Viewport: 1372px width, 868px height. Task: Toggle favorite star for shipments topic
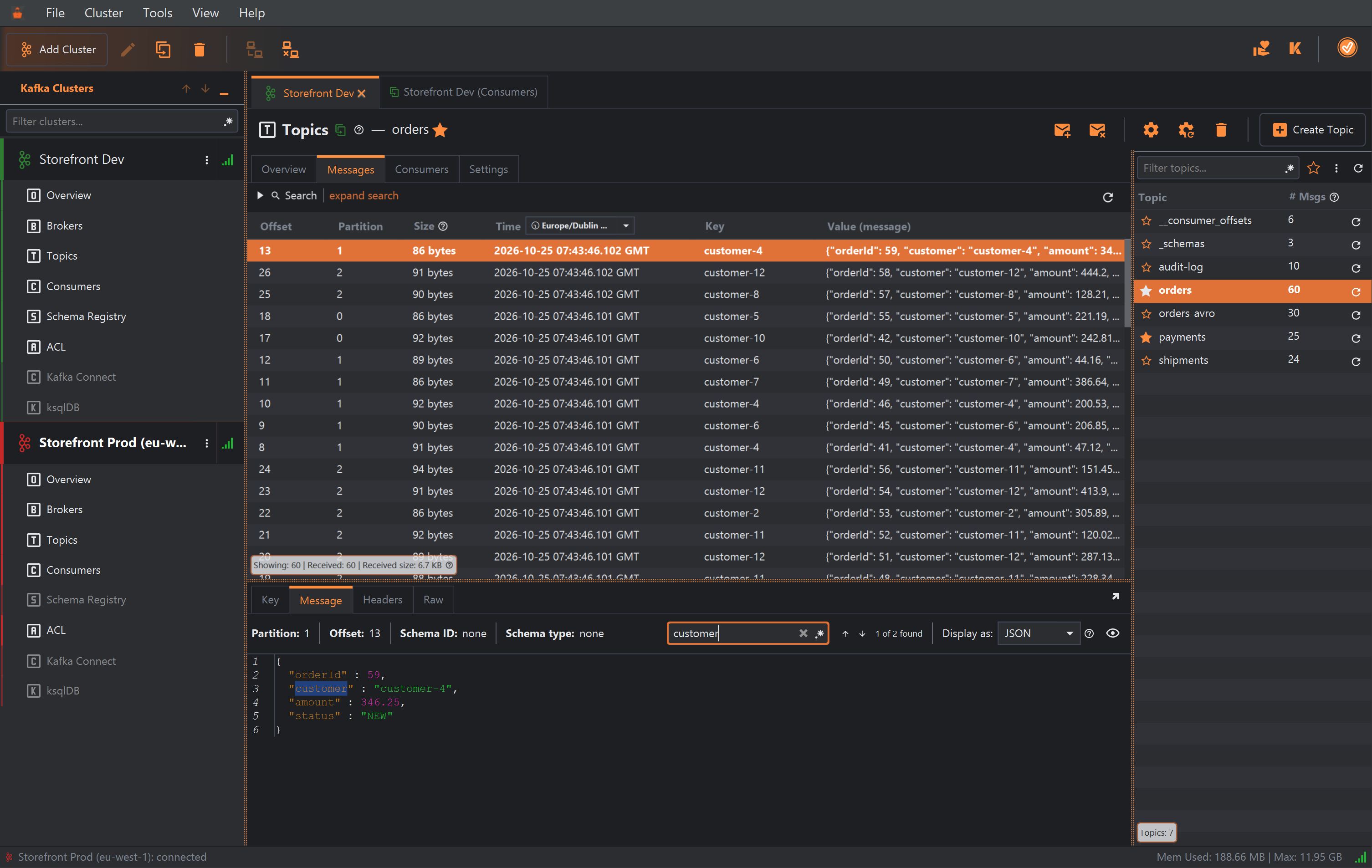point(1147,361)
